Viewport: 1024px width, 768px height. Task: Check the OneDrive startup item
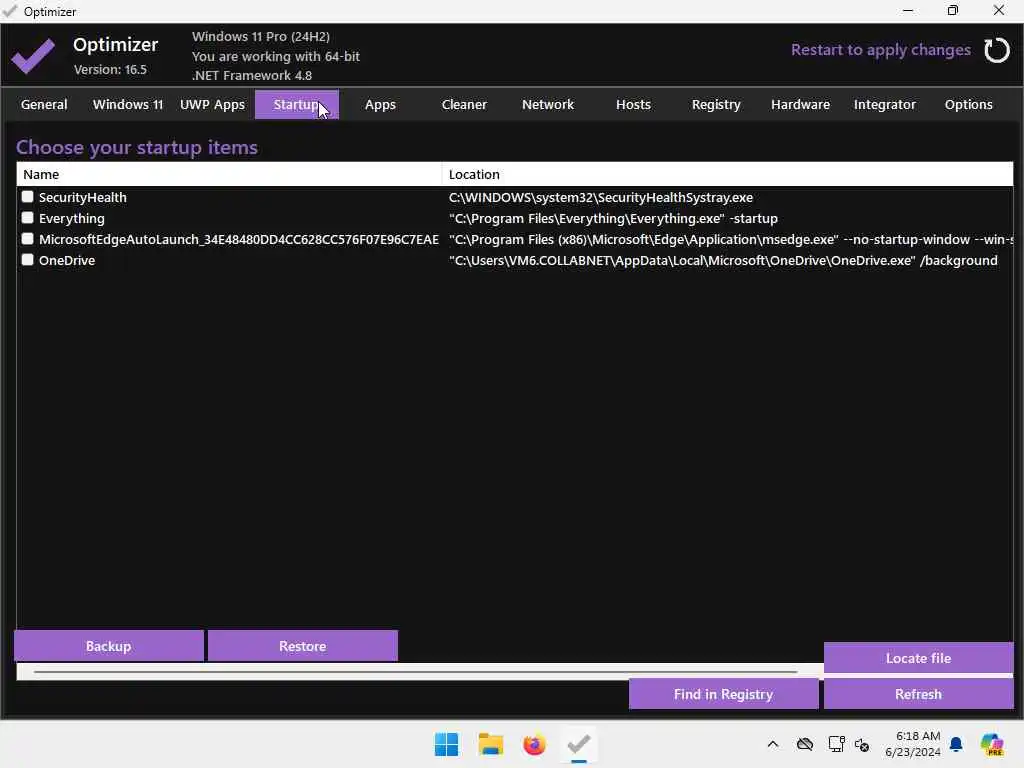click(x=27, y=259)
